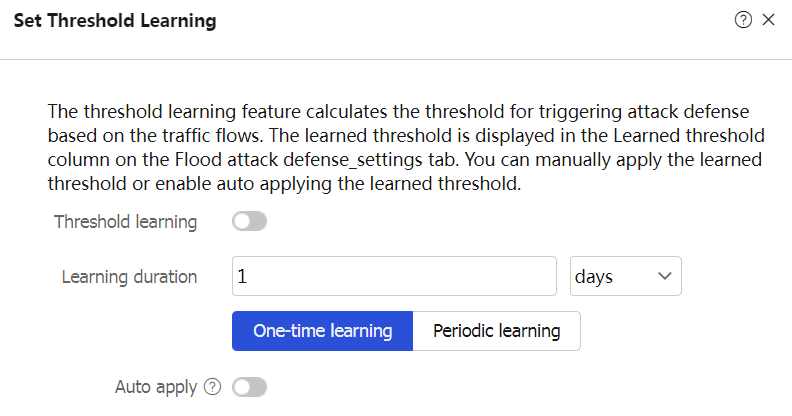Click the white knob of the Threshold learning switch
The width and height of the screenshot is (792, 416).
(242, 221)
